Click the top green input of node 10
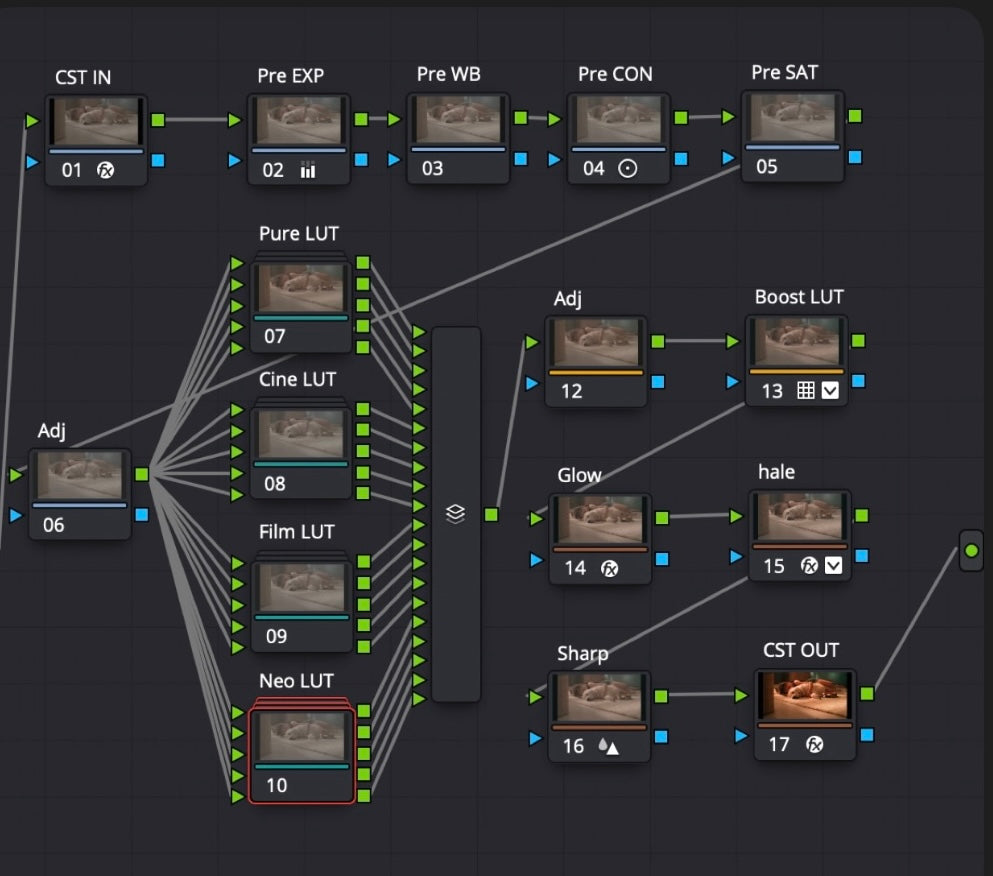This screenshot has height=876, width=993. coord(237,713)
